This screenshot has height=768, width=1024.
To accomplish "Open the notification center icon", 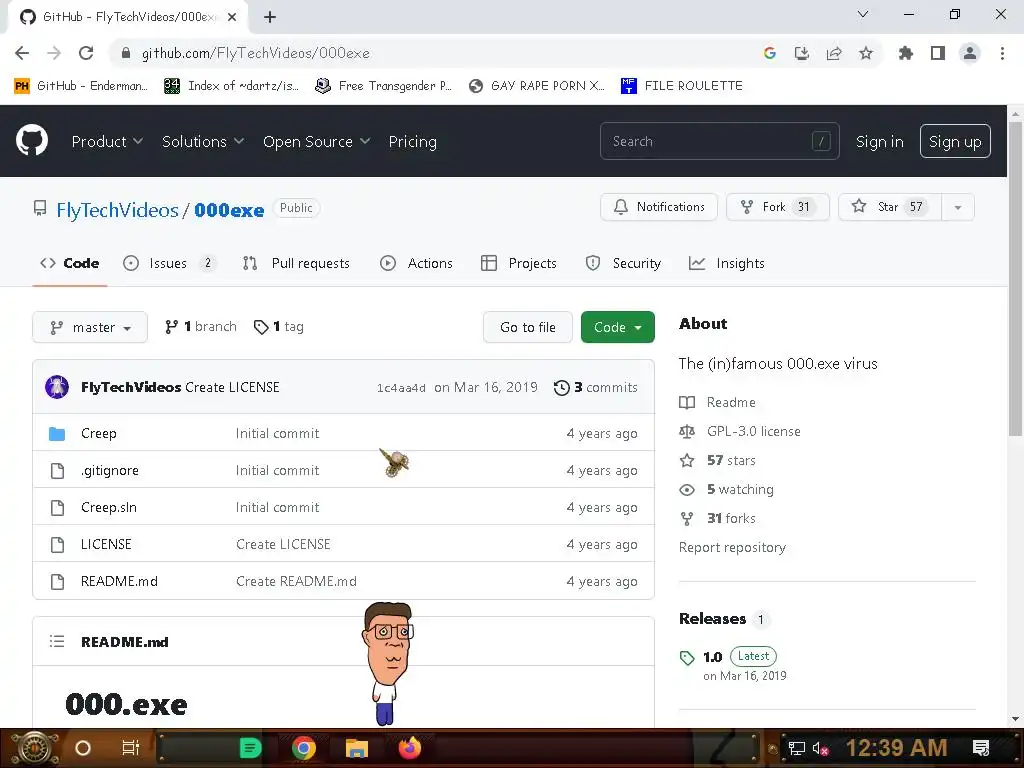I will pos(981,748).
